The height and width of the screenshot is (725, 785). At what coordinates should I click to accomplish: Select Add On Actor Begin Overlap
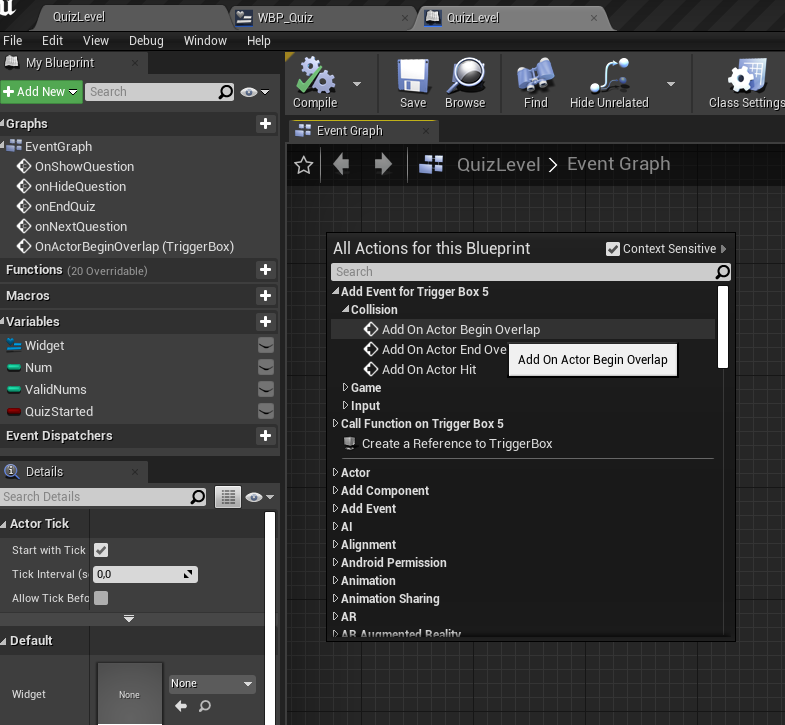coord(460,330)
